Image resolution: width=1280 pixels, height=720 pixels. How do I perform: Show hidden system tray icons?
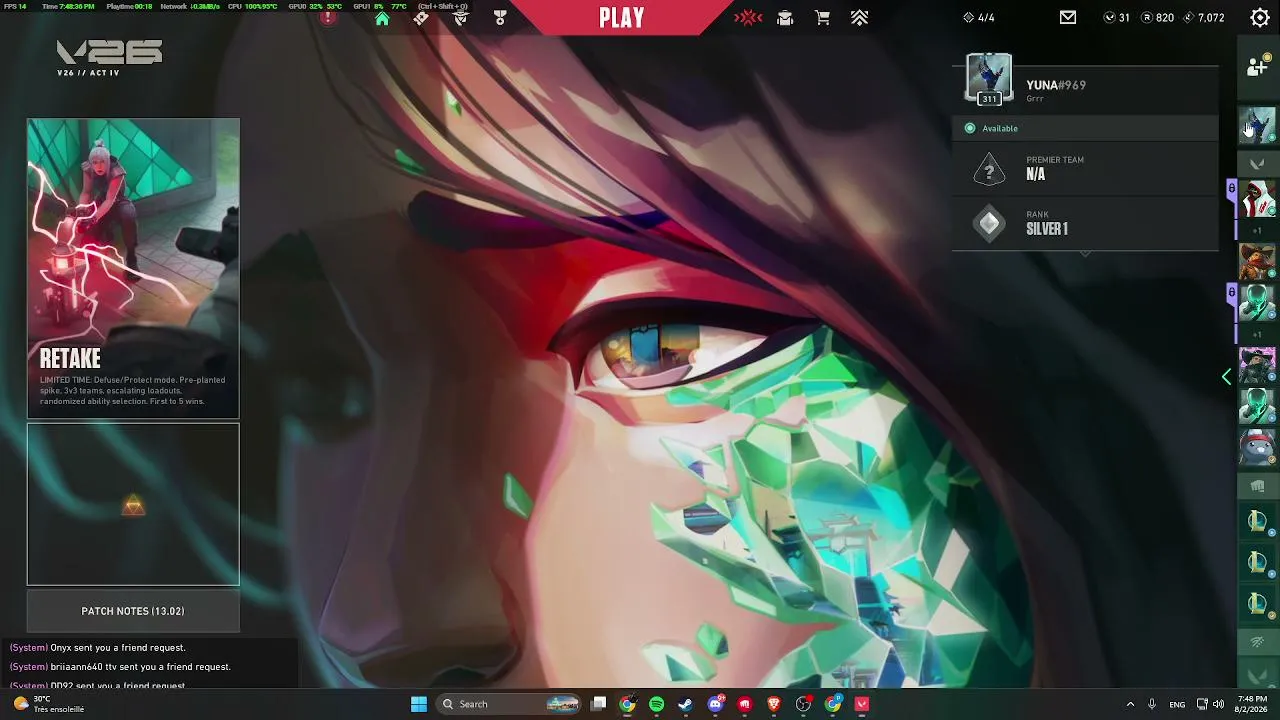(1130, 704)
